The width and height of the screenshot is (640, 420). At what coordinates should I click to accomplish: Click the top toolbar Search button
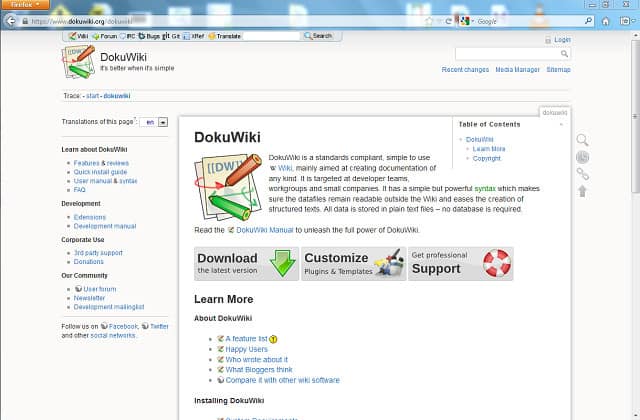click(318, 36)
